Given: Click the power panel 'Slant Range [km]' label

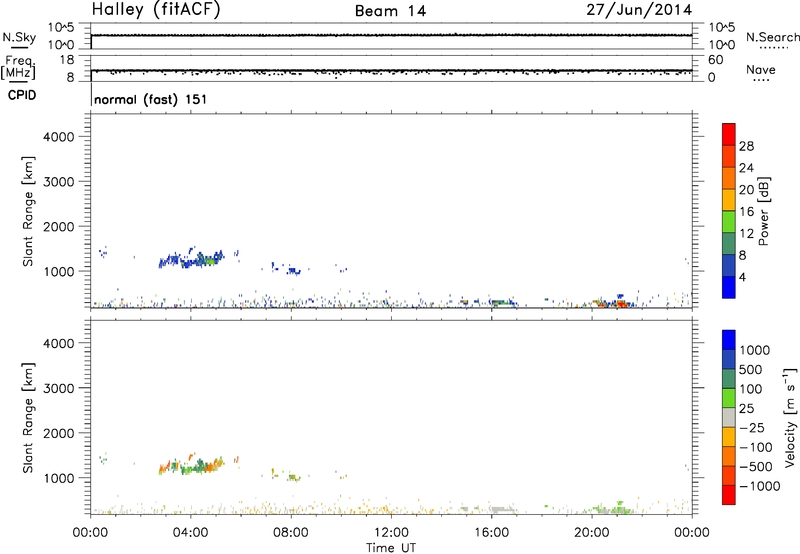Looking at the screenshot, I should click(x=28, y=211).
